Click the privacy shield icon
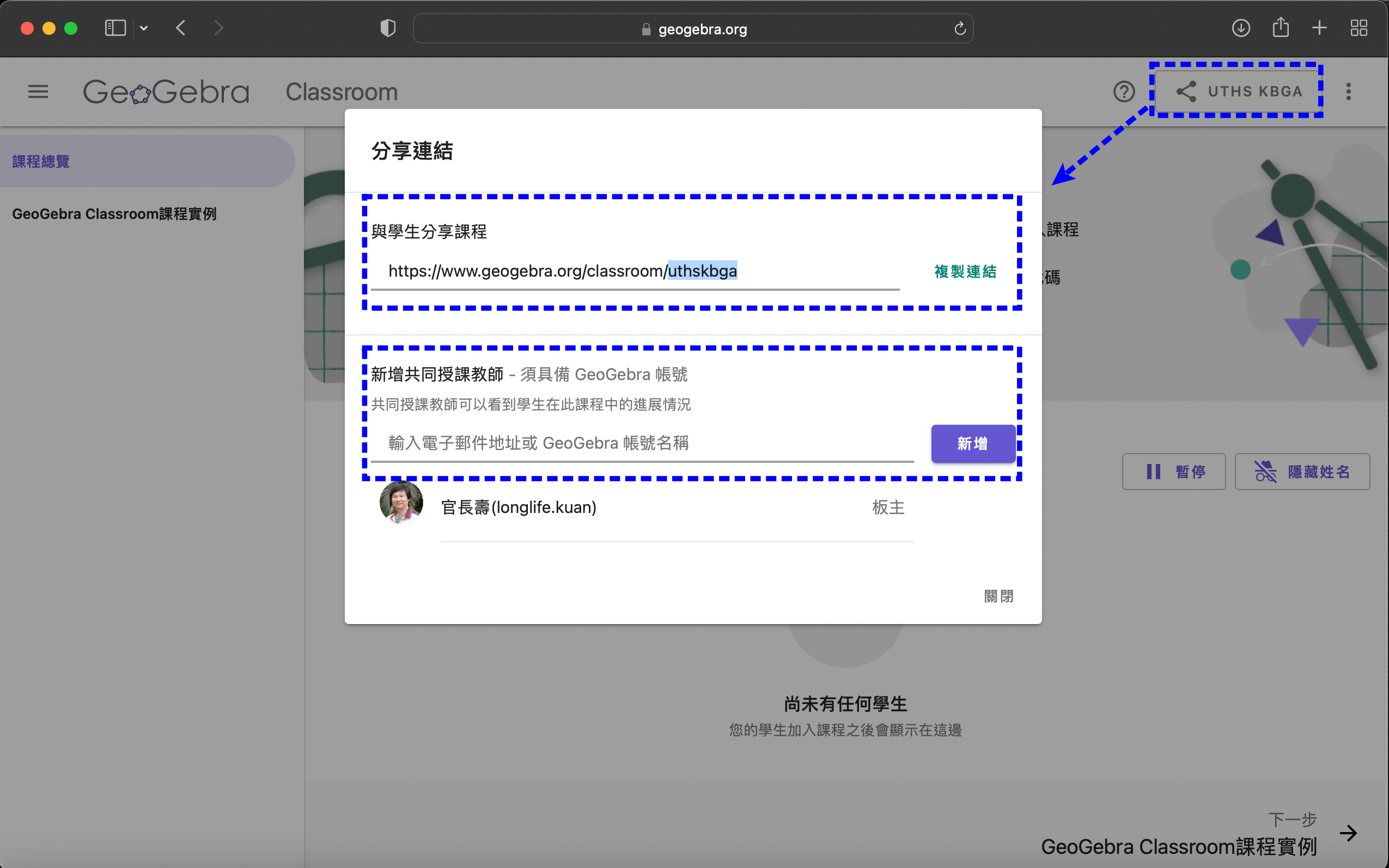1389x868 pixels. coord(388,28)
